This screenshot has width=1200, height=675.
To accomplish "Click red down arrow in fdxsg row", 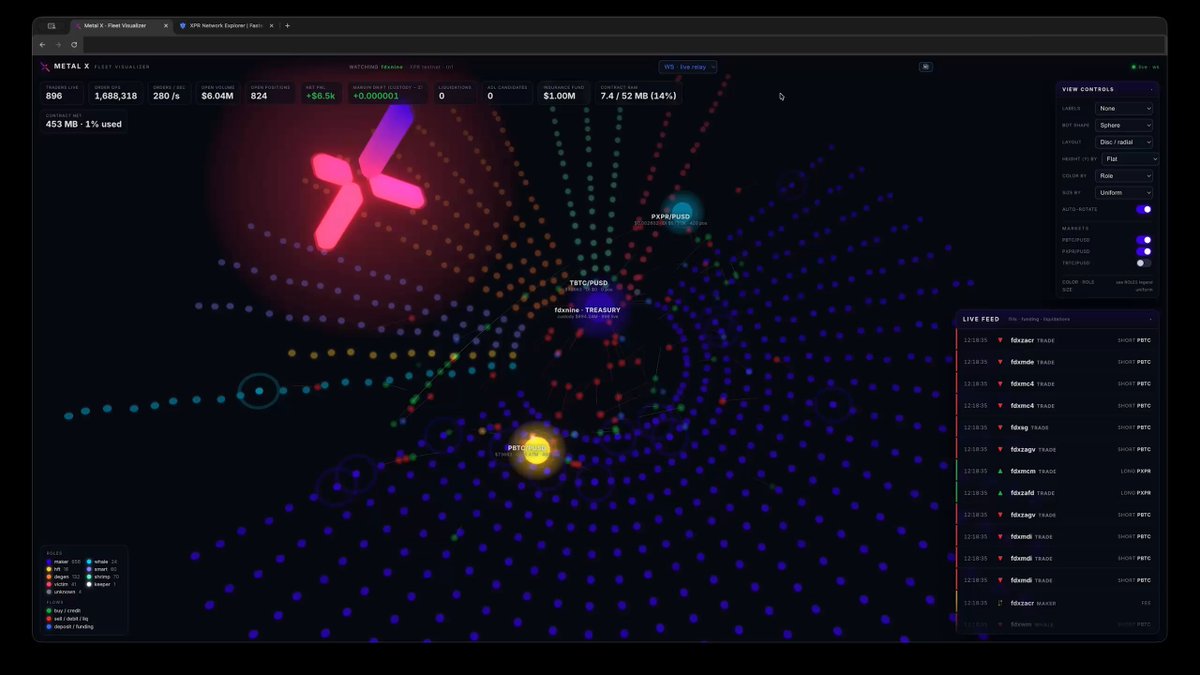I will point(999,428).
